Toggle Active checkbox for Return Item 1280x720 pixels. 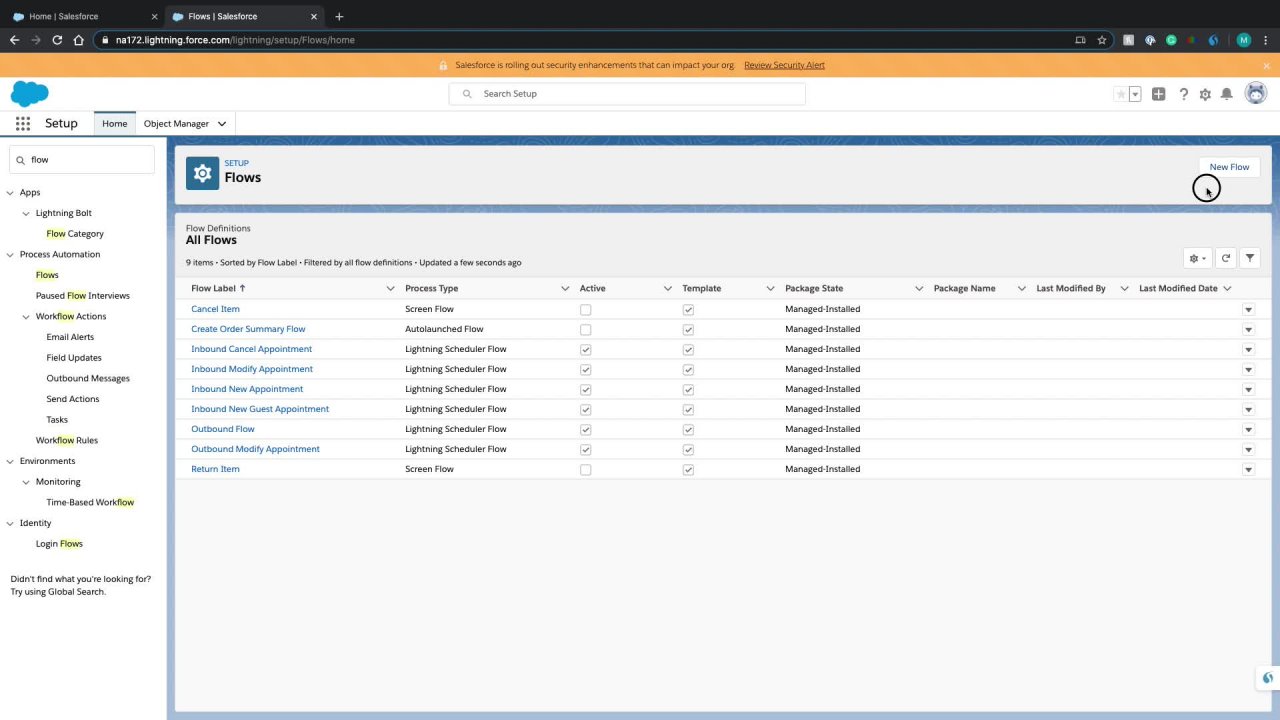pyautogui.click(x=586, y=470)
